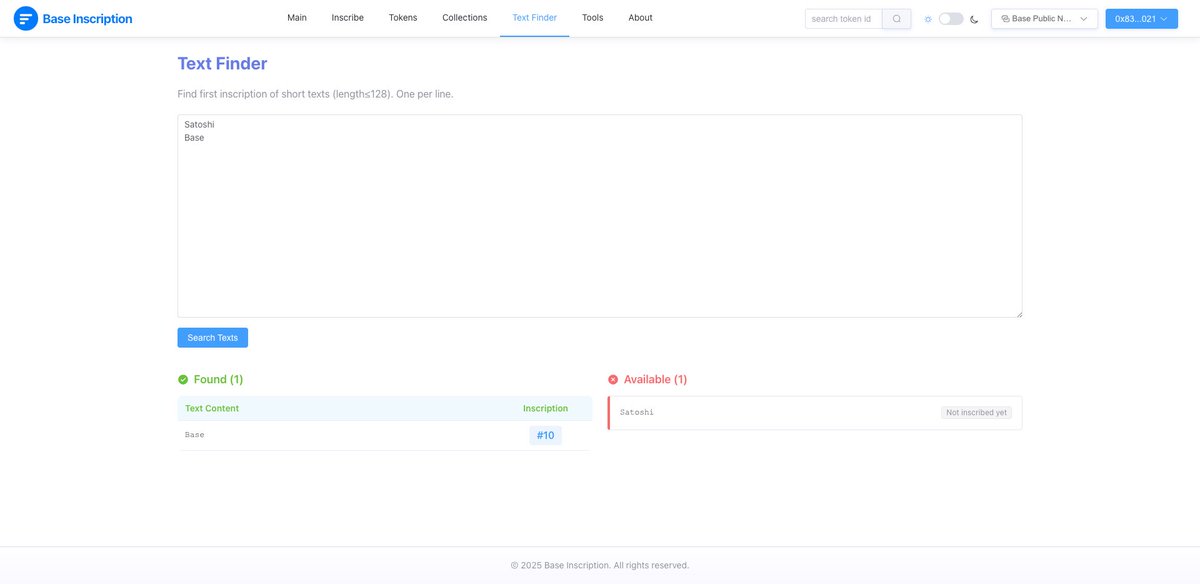Click the copyright footer text

pyautogui.click(x=600, y=565)
